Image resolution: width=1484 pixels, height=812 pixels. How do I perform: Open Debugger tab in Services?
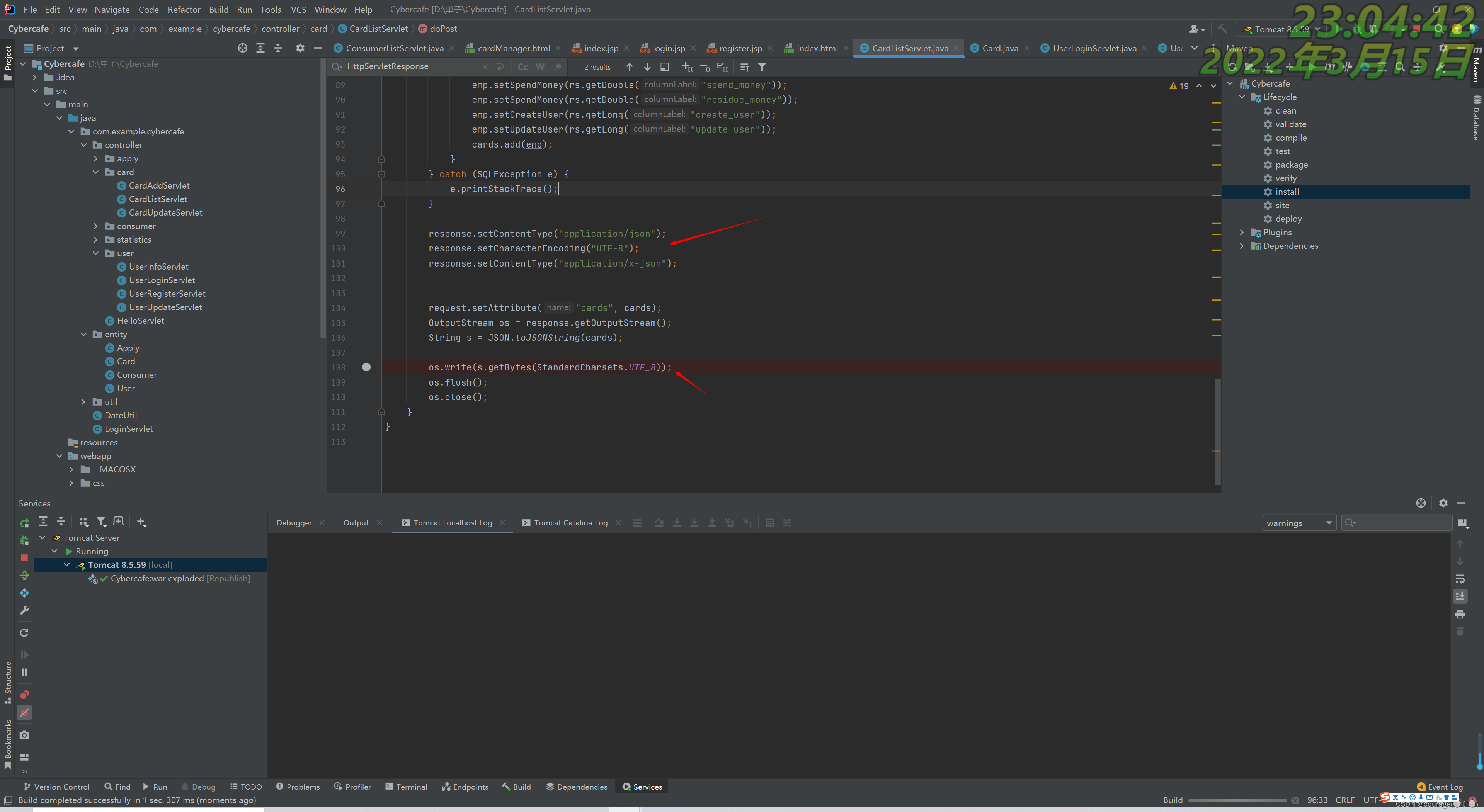point(294,523)
